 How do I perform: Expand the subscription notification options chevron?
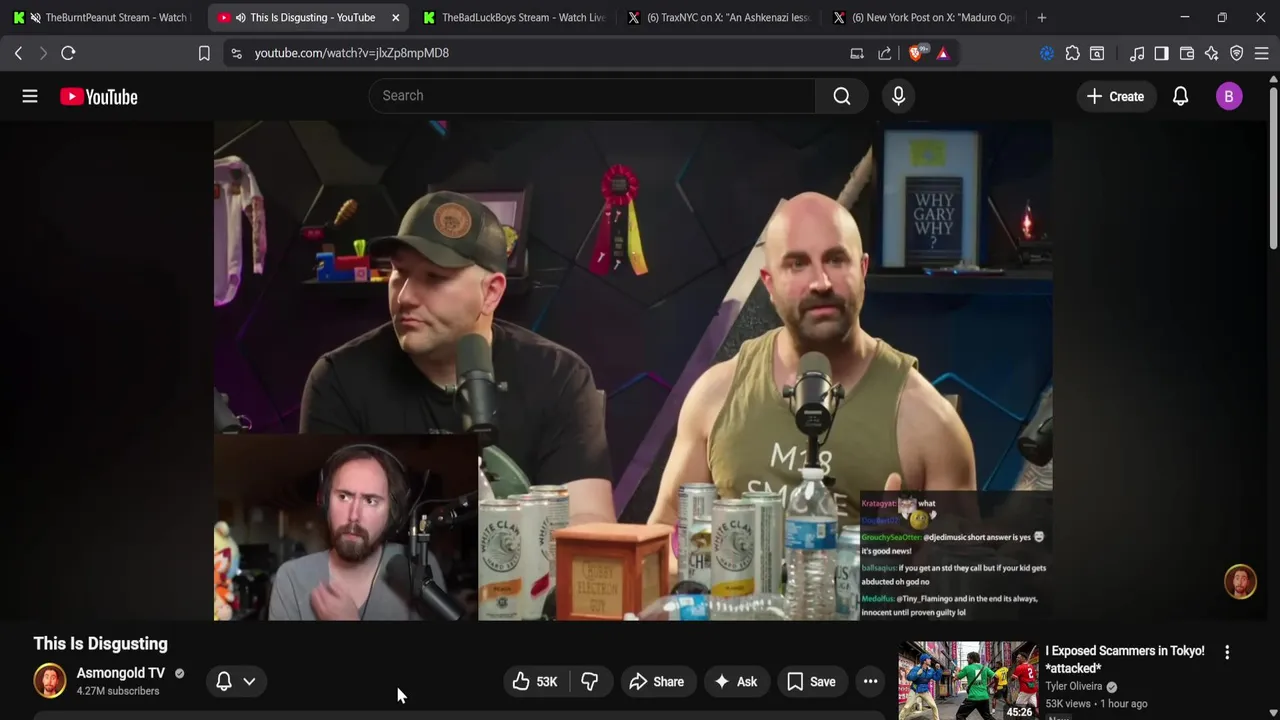point(249,681)
